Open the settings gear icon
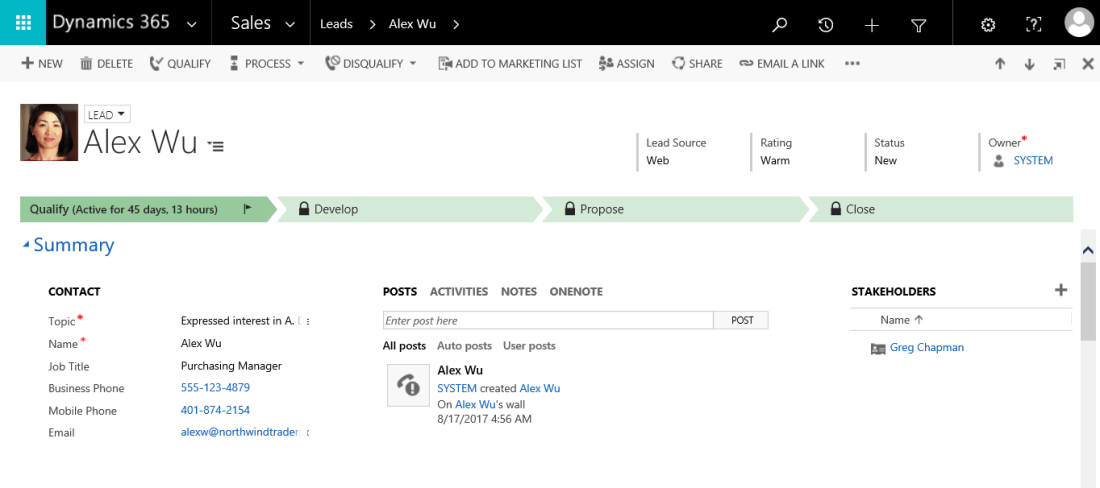Viewport: 1100px width, 488px height. tap(988, 25)
